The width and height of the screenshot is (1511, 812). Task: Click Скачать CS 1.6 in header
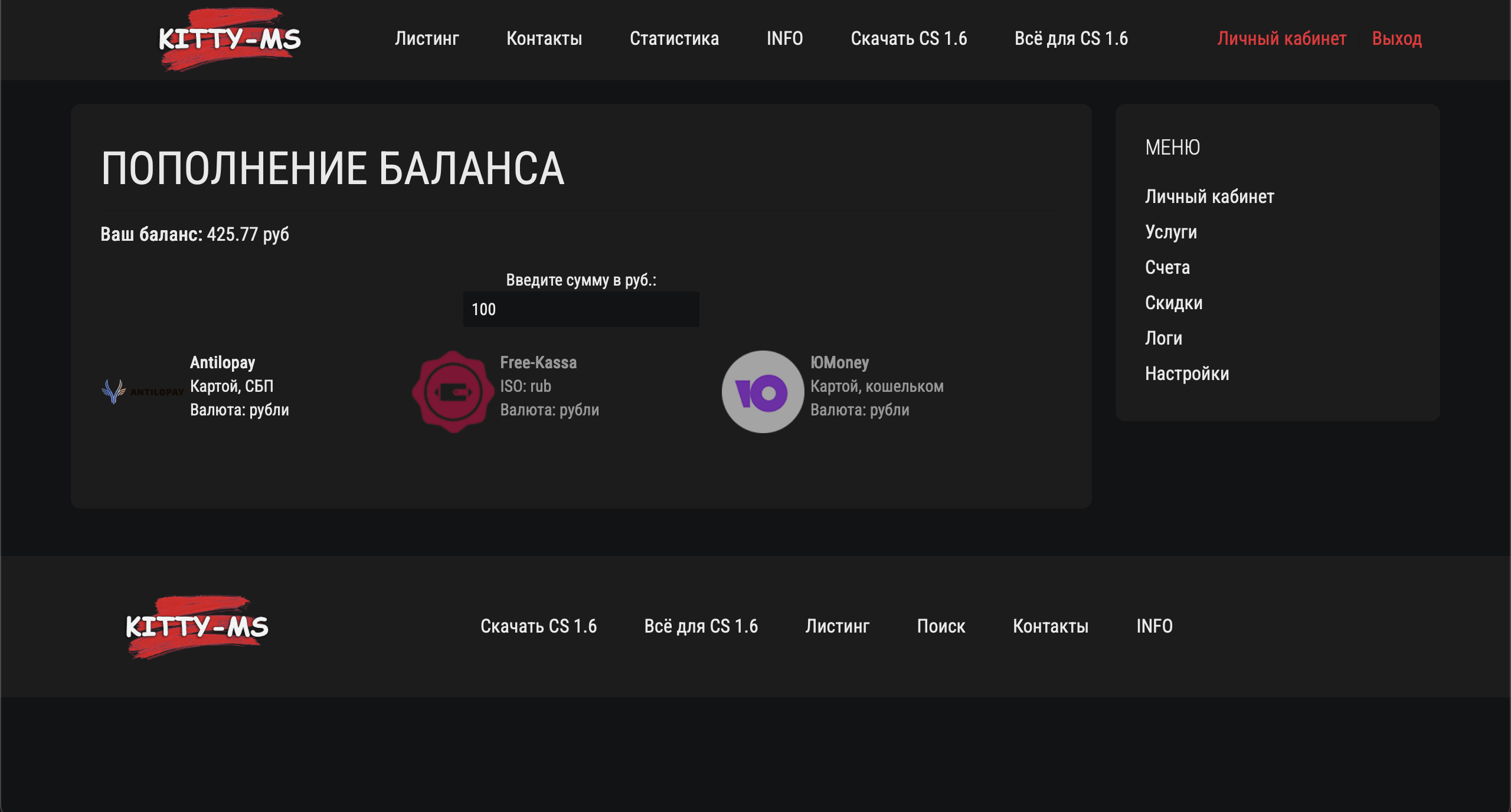[x=908, y=39]
